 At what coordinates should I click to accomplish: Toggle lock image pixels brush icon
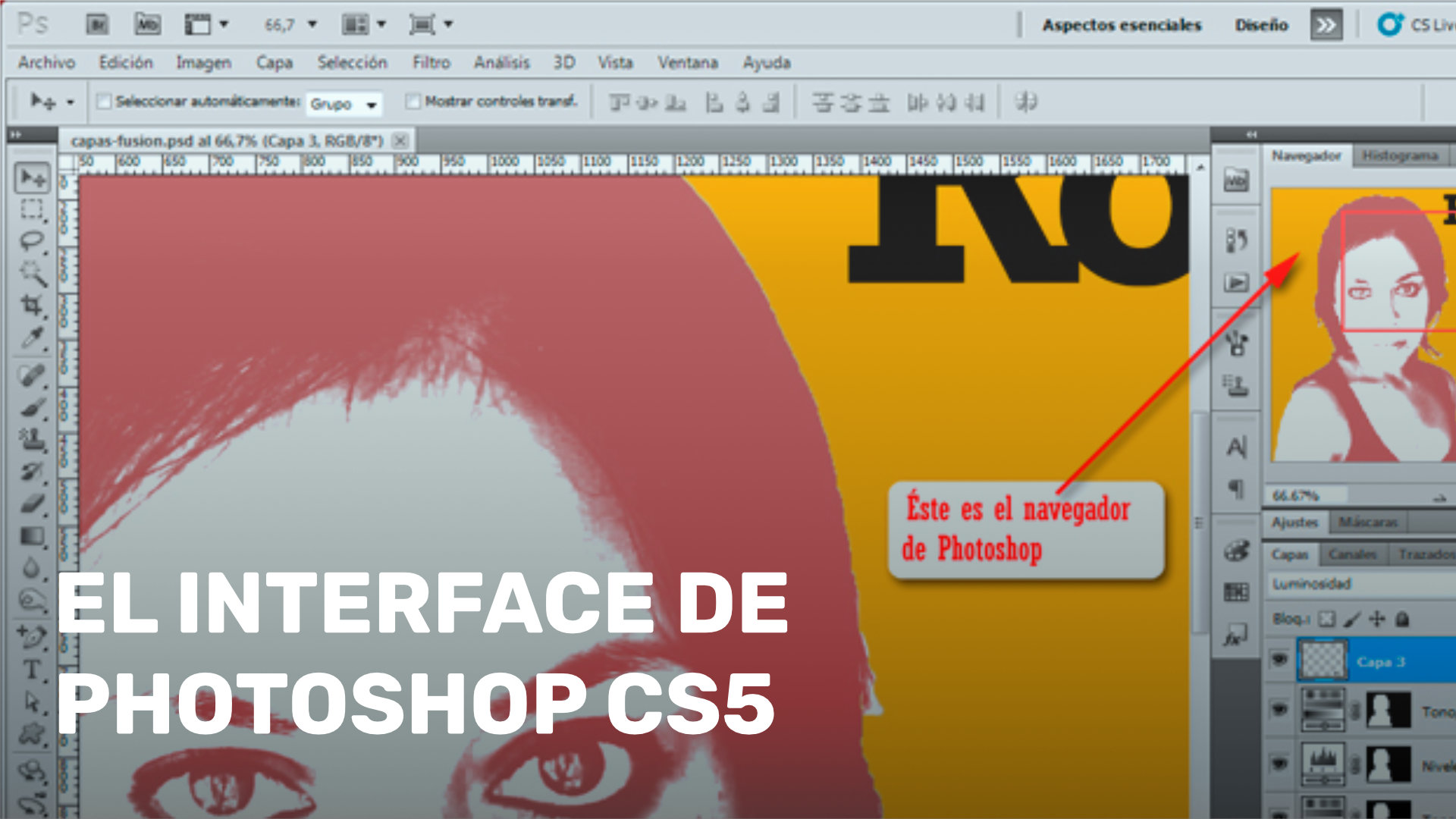(x=1351, y=620)
